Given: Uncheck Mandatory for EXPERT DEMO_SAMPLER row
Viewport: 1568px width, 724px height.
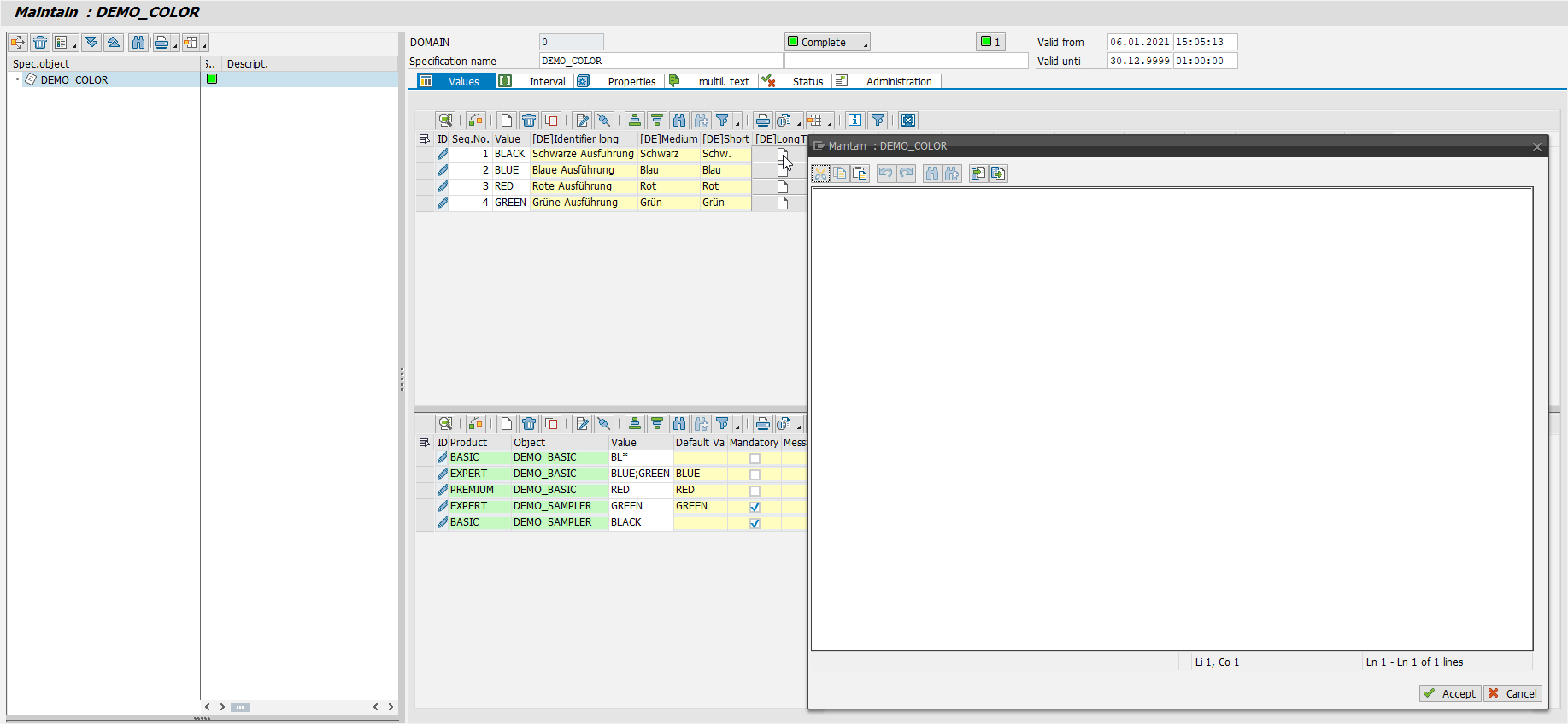Looking at the screenshot, I should [755, 507].
